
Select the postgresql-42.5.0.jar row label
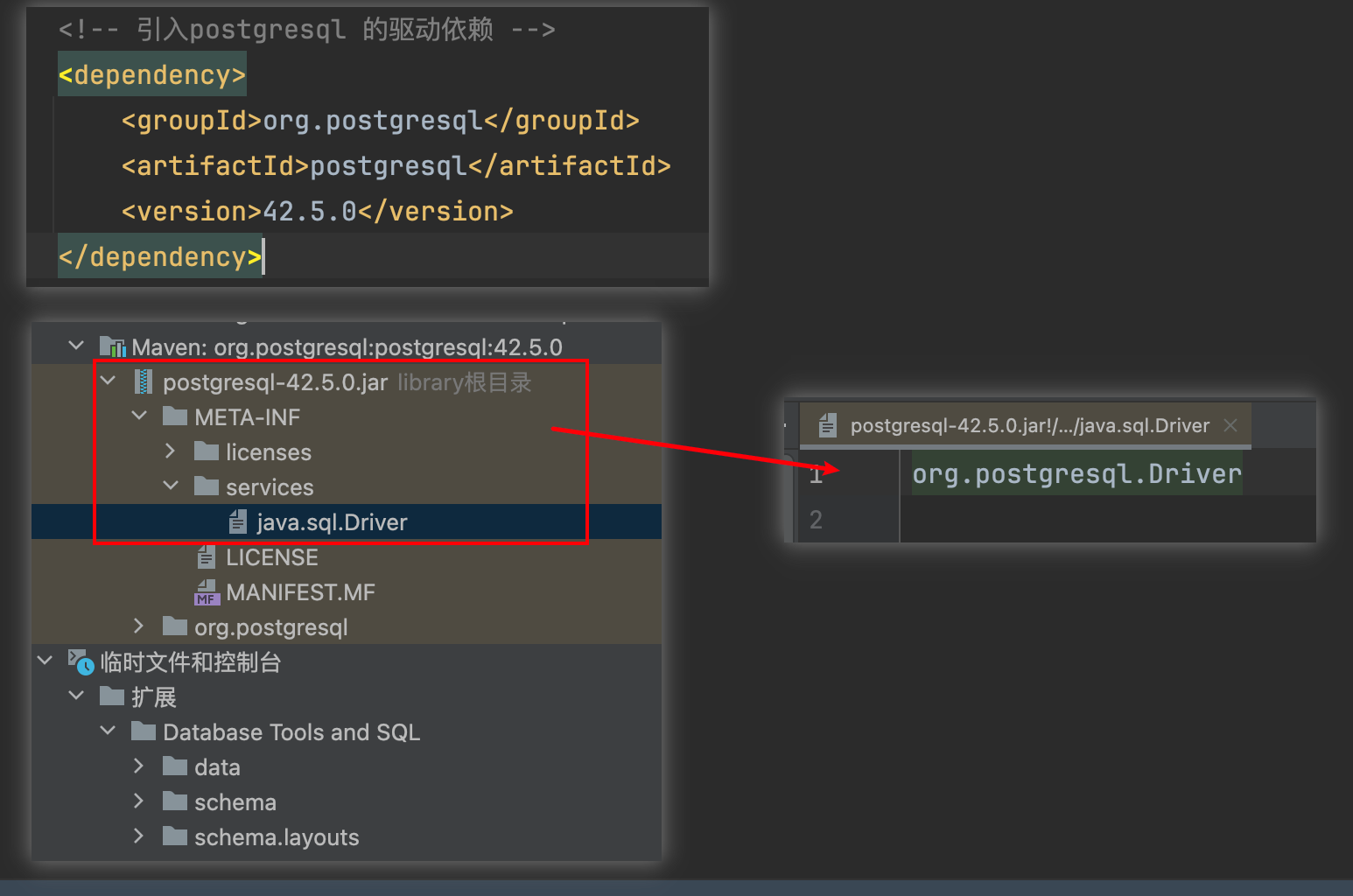coord(275,382)
